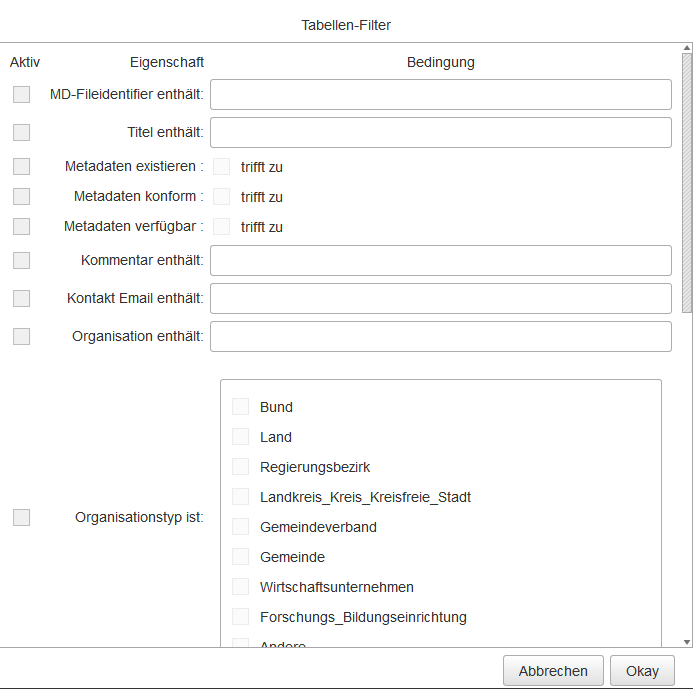
Task: Select the Bund organisation type
Action: 241,407
